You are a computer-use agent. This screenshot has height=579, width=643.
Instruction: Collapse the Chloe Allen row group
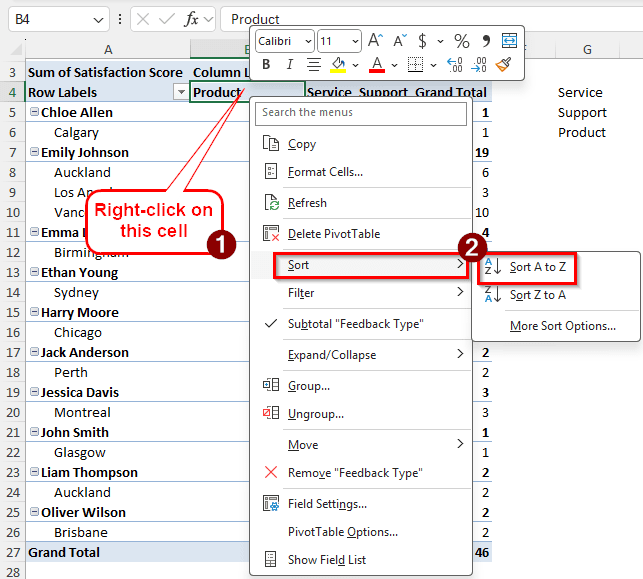coord(34,113)
